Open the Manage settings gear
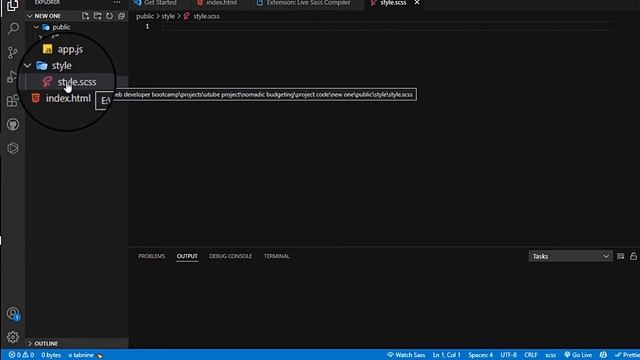 (x=13, y=337)
